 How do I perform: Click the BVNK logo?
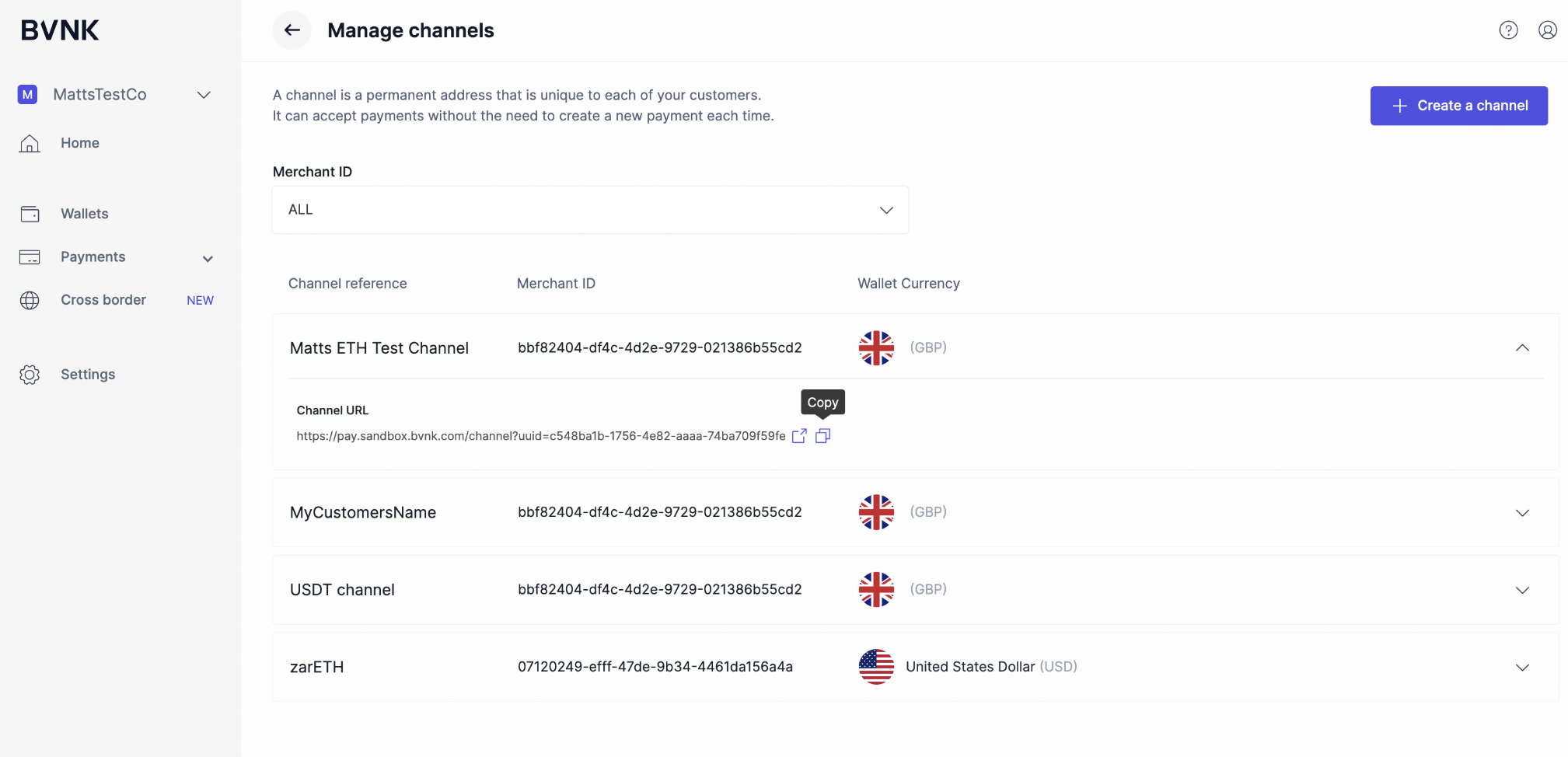(x=60, y=30)
